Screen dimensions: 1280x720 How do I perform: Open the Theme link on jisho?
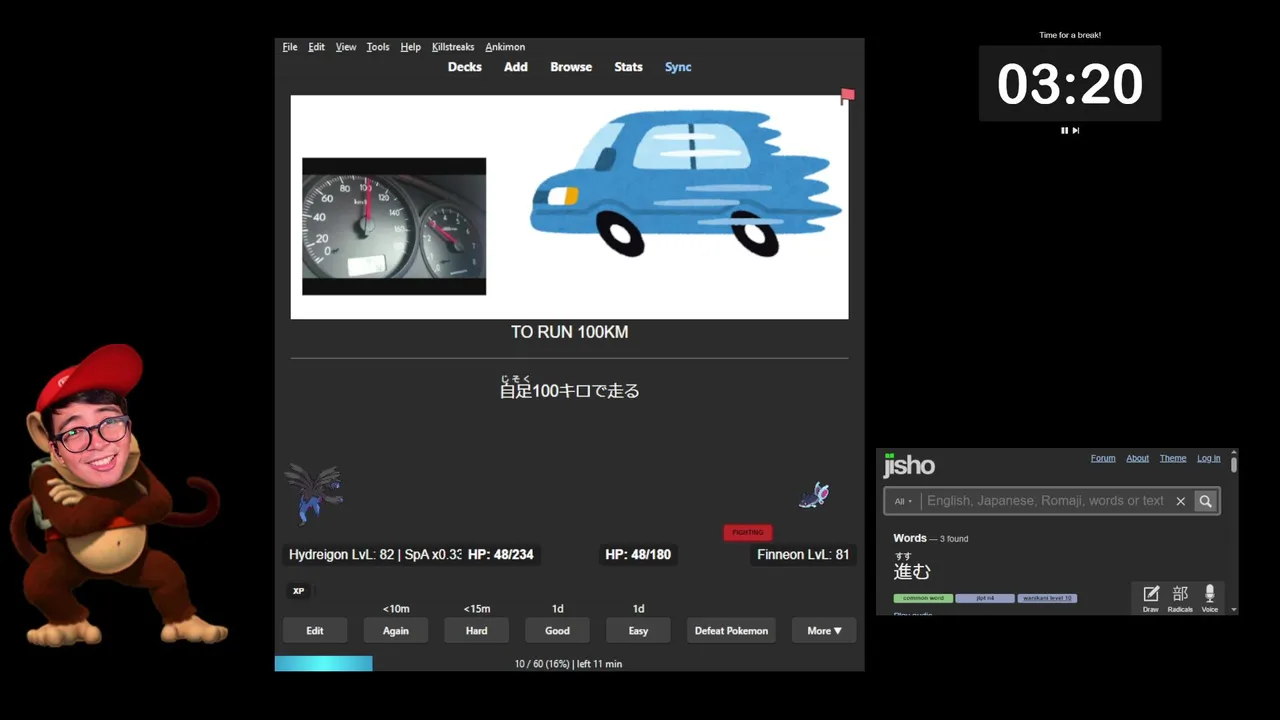1173,458
